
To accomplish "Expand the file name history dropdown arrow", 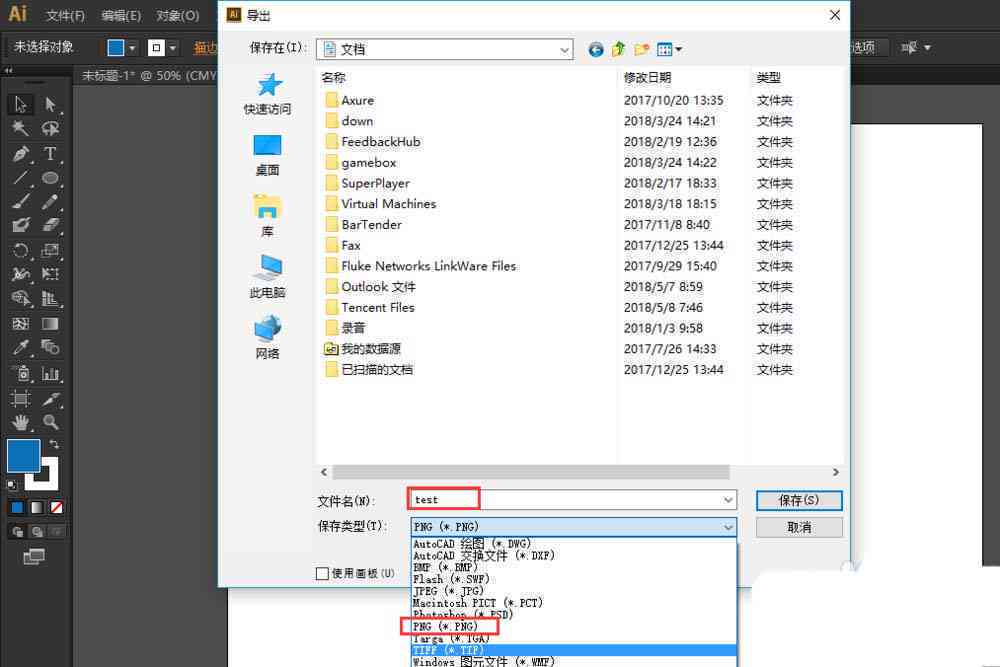I will pyautogui.click(x=728, y=500).
